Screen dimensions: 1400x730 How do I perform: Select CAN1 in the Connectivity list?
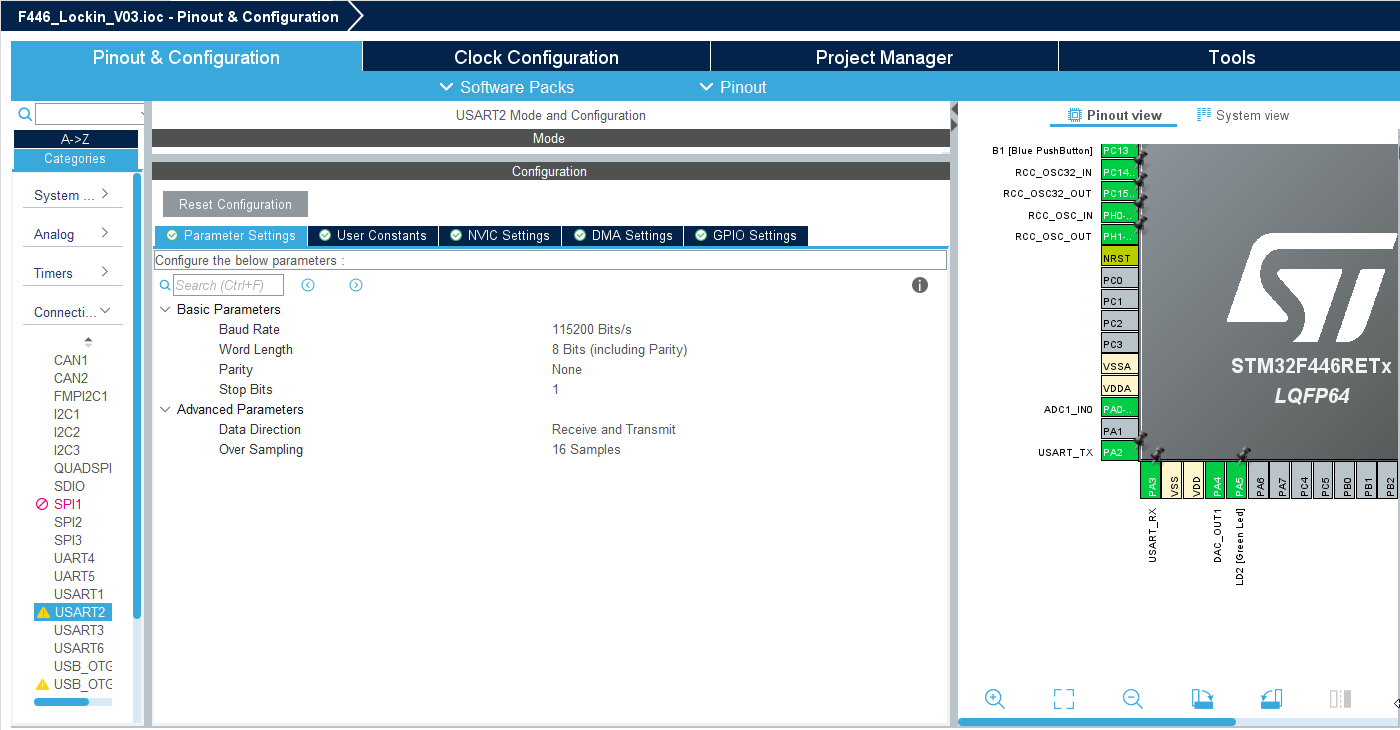[71, 360]
